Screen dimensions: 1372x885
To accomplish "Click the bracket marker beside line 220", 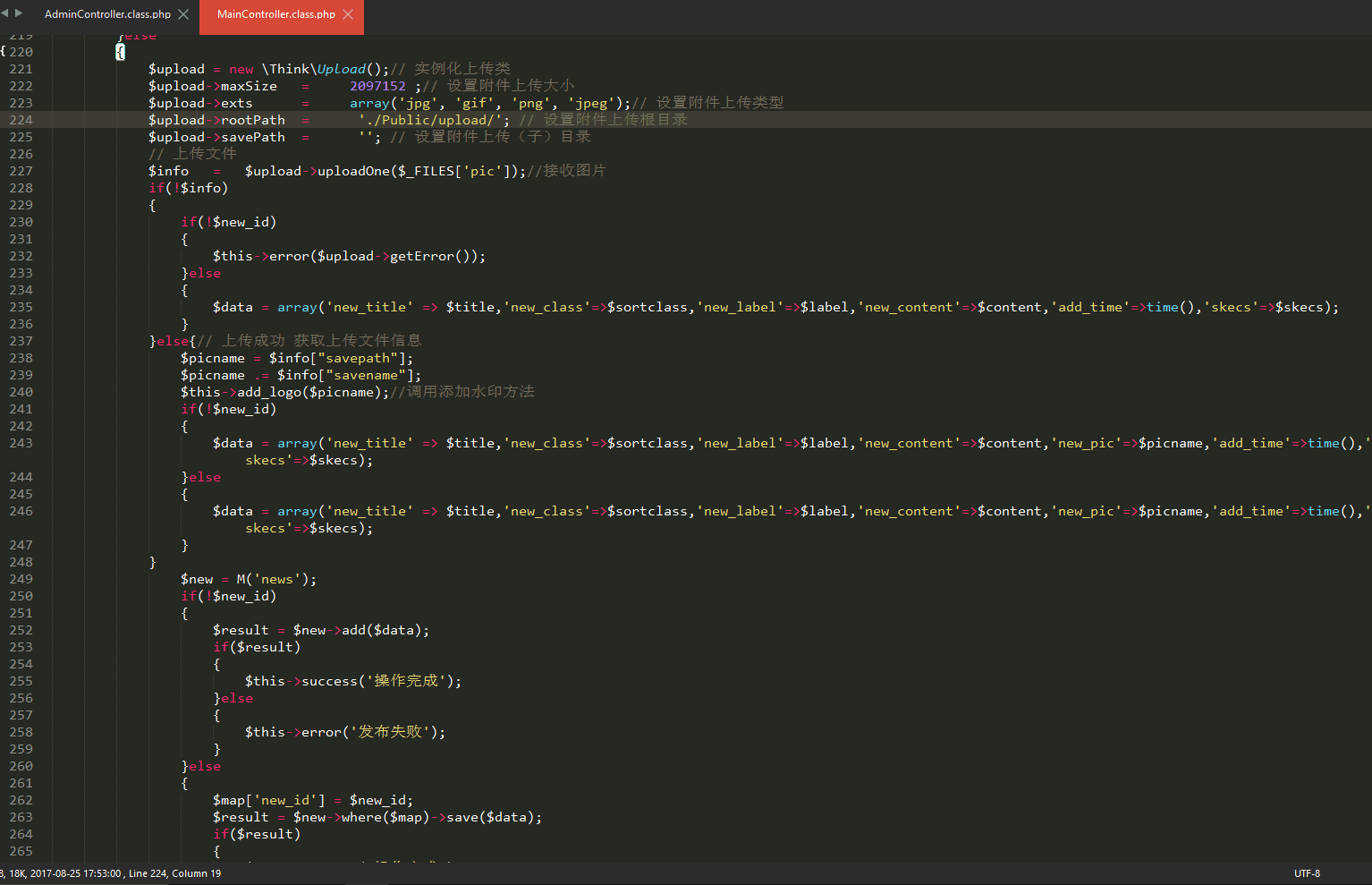I will pos(4,52).
